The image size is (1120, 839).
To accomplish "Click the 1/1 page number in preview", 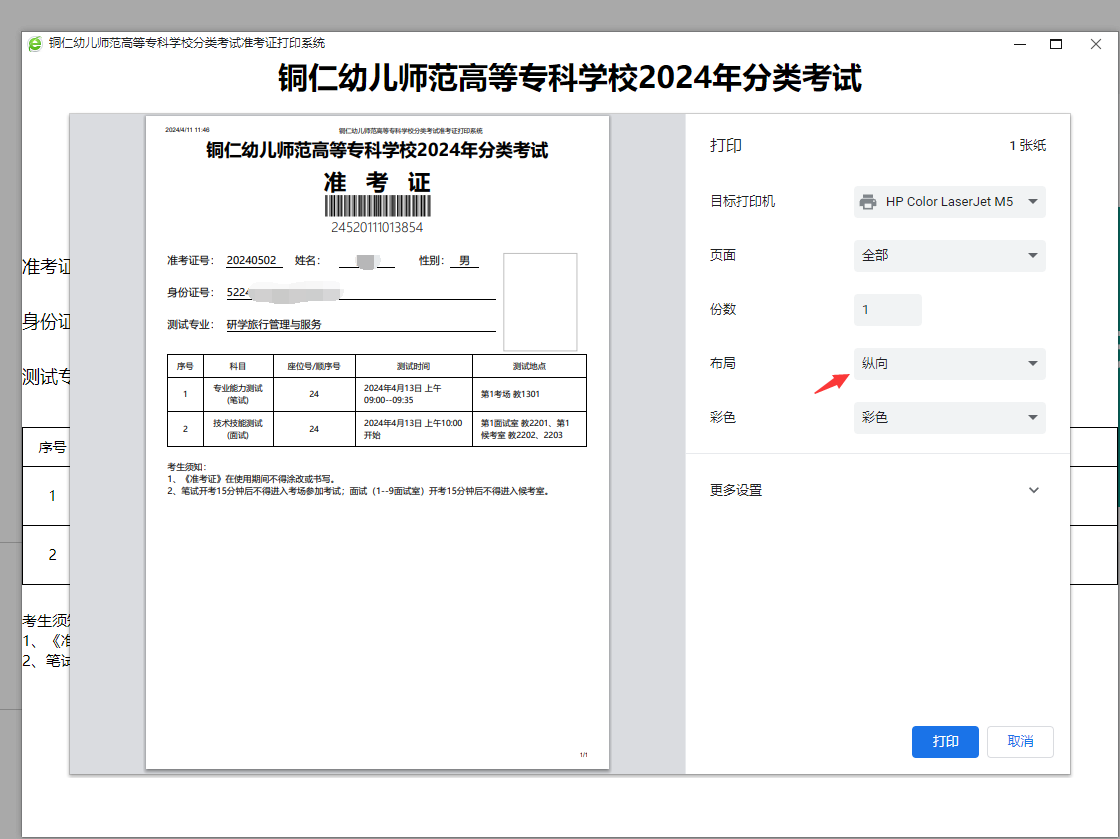I will pos(584,755).
